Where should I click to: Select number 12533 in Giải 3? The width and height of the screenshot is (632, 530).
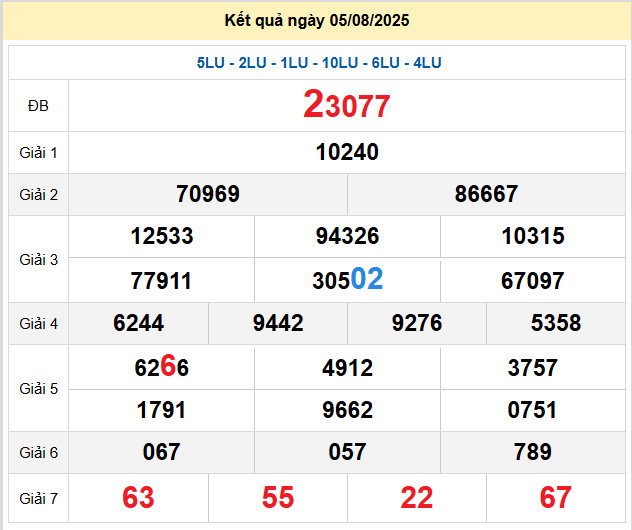point(162,236)
